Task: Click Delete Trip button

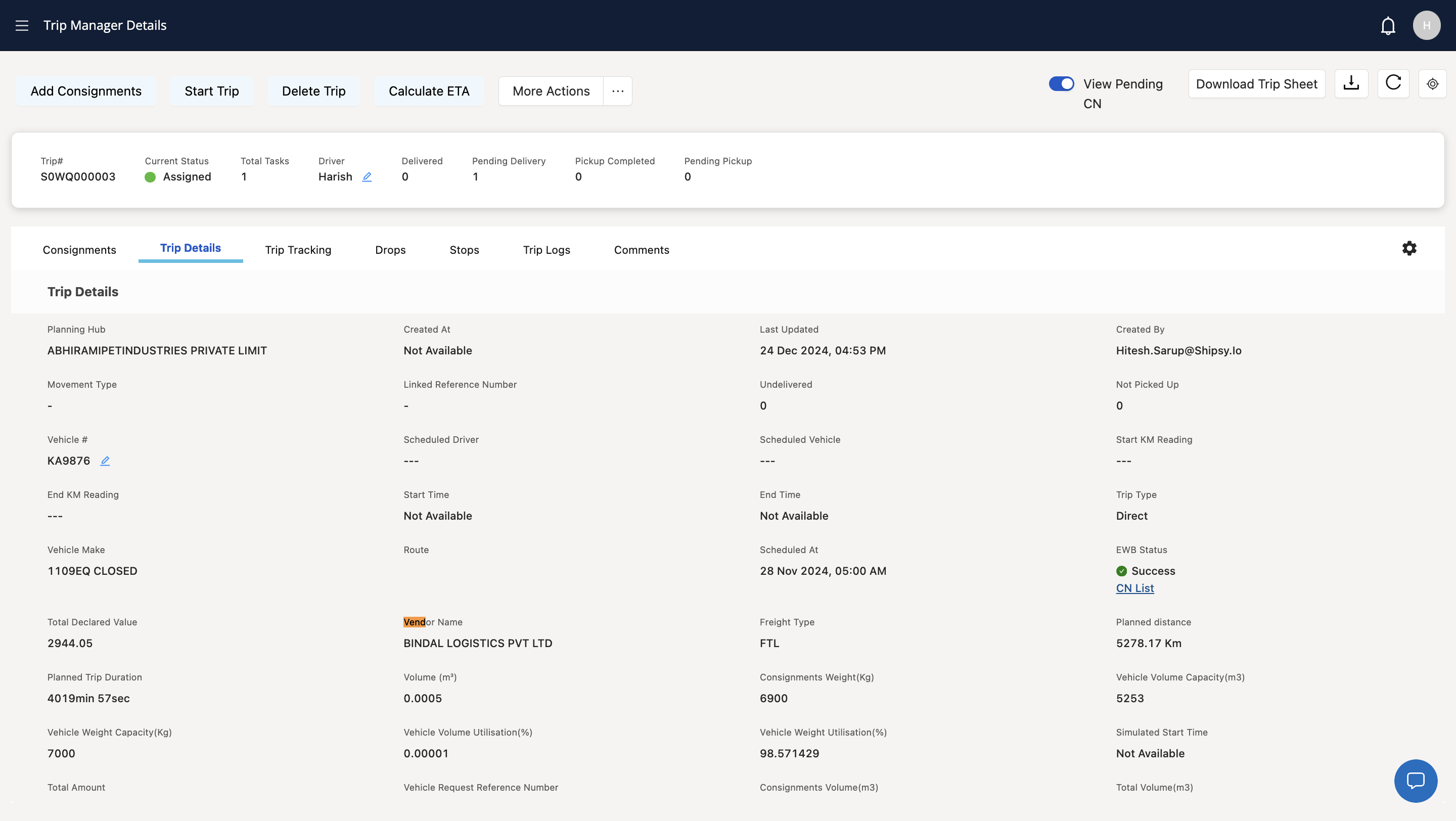Action: [x=313, y=91]
